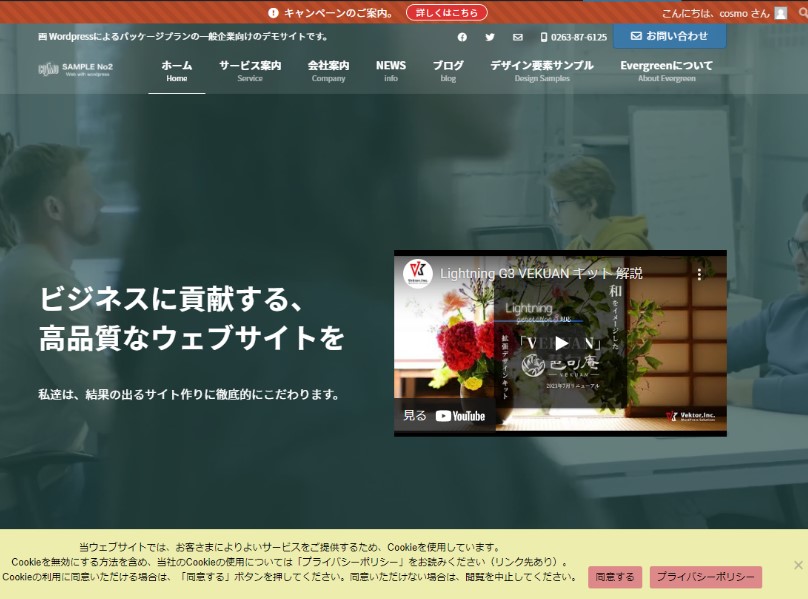This screenshot has height=599, width=808.
Task: Click the Evergreenについて menu item
Action: 666,71
